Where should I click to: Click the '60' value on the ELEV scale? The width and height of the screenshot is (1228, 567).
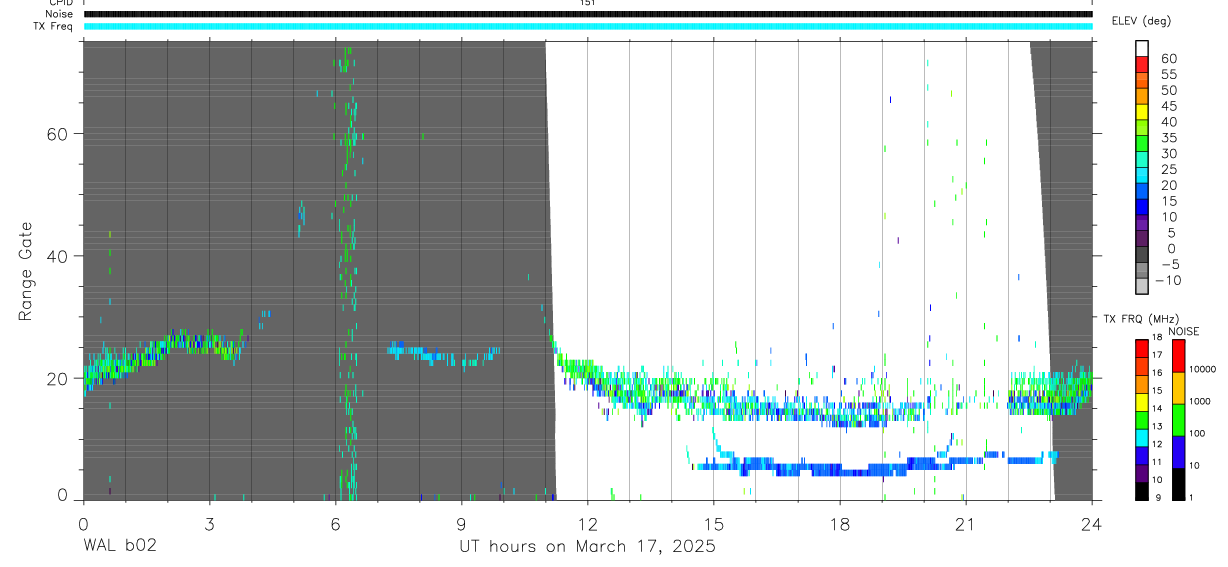pos(1168,58)
